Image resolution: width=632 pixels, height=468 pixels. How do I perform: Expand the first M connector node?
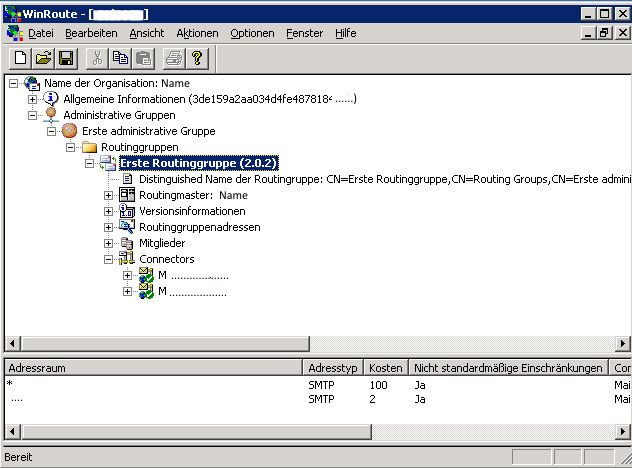point(127,275)
